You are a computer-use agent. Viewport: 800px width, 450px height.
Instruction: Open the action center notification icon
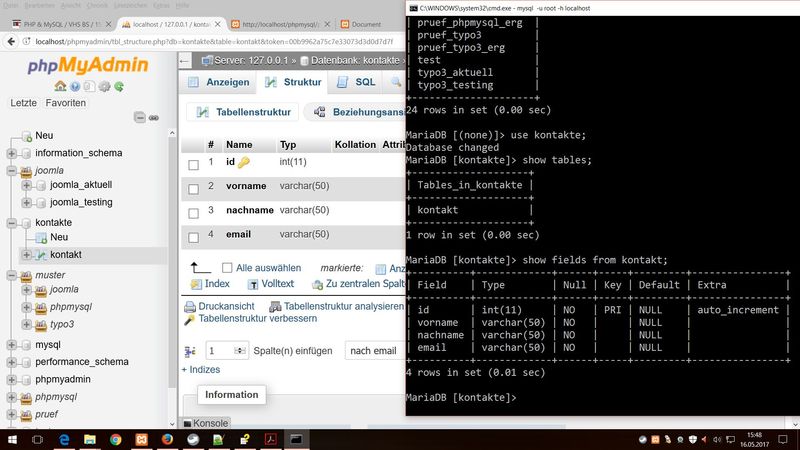click(783, 439)
